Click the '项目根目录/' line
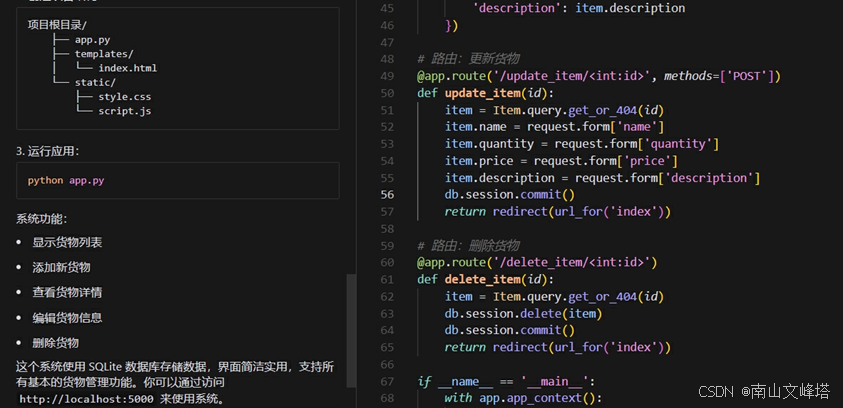This screenshot has height=408, width=843. [57, 25]
